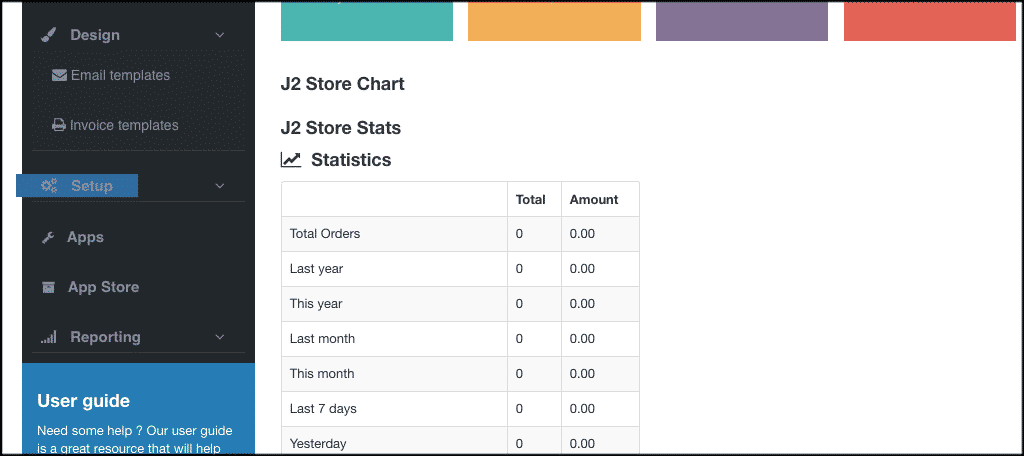Click the Total Orders amount 0.00

point(582,234)
